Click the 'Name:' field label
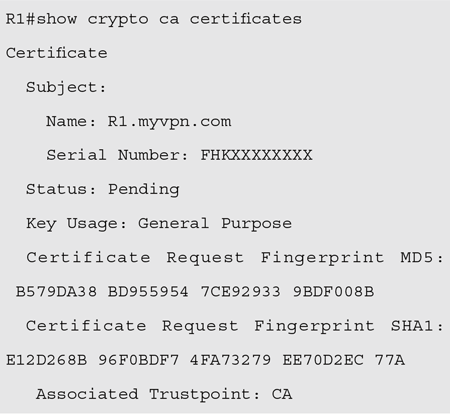This screenshot has width=450, height=414. pos(71,121)
